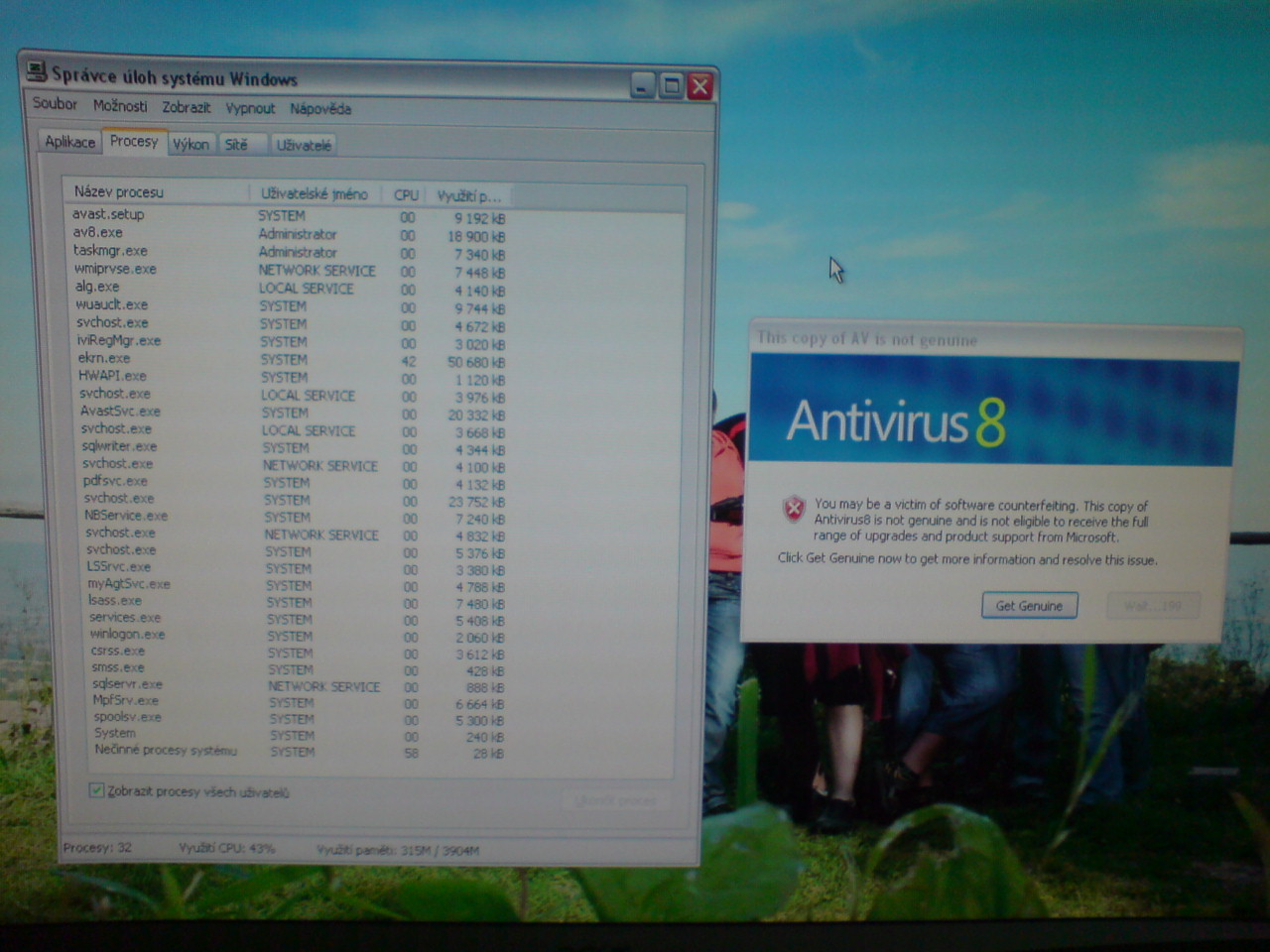Open the Zobrazit menu
The width and height of the screenshot is (1270, 952).
[x=187, y=107]
